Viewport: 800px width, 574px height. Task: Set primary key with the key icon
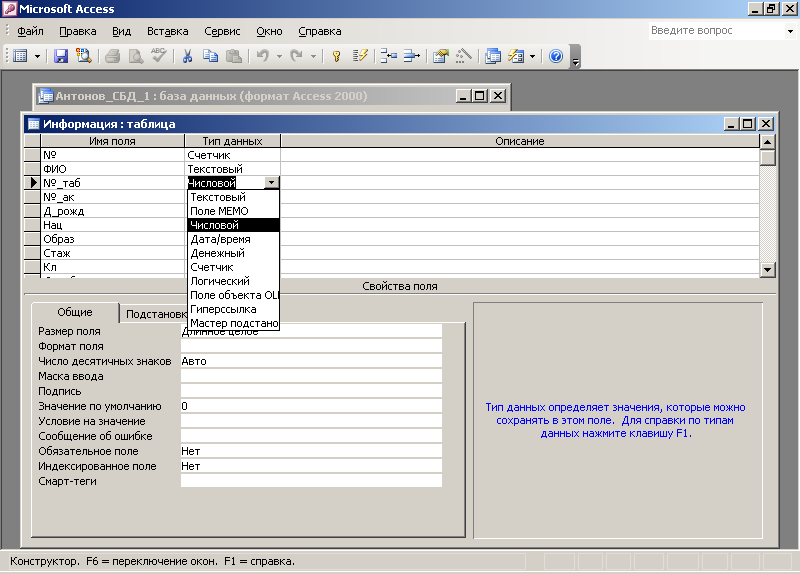(x=336, y=56)
